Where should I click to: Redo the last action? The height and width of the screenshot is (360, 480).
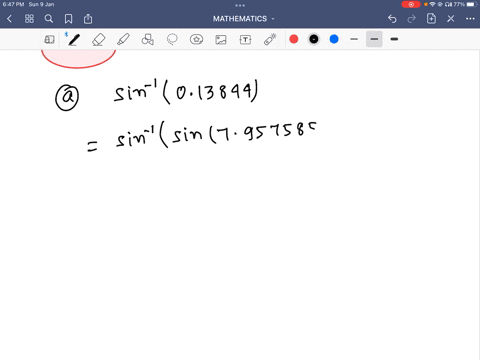pos(412,19)
